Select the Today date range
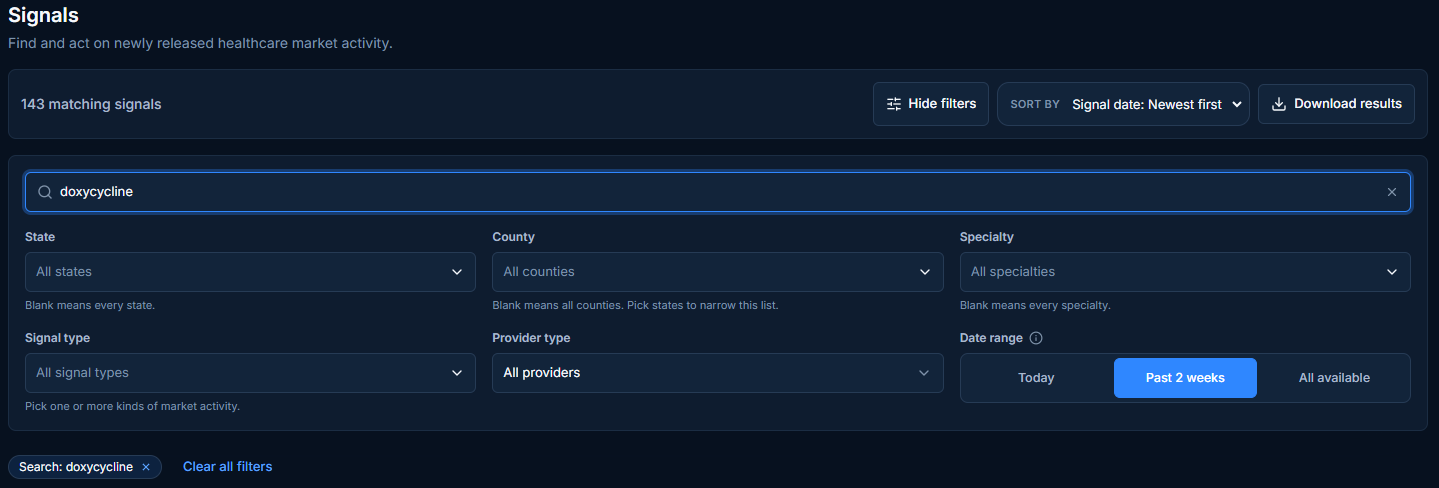The height and width of the screenshot is (488, 1439). pyautogui.click(x=1036, y=378)
